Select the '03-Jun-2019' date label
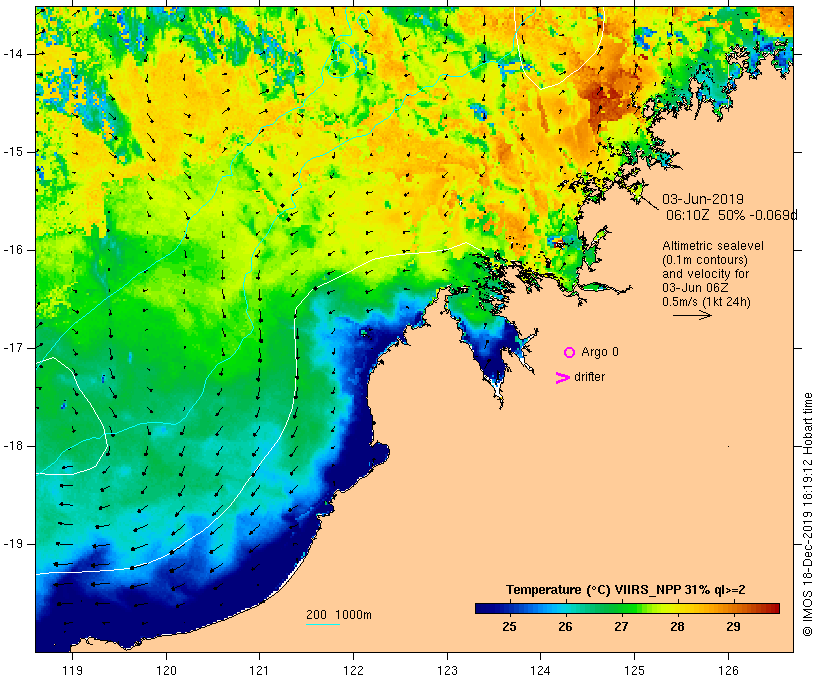Image resolution: width=820 pixels, height=680 pixels. coord(703,199)
